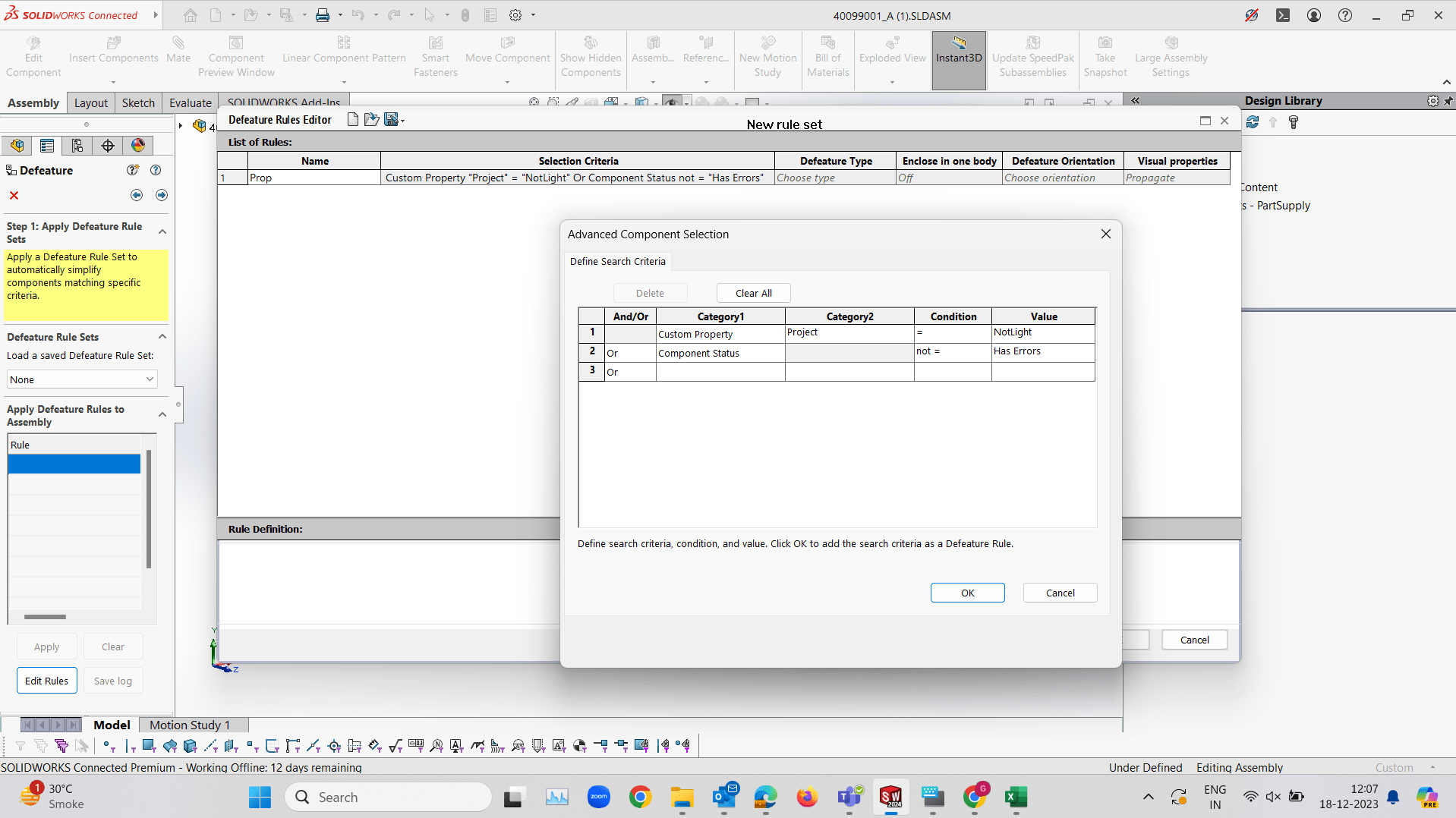The image size is (1456, 818).
Task: Switch to the Evaluate tab
Action: (191, 103)
